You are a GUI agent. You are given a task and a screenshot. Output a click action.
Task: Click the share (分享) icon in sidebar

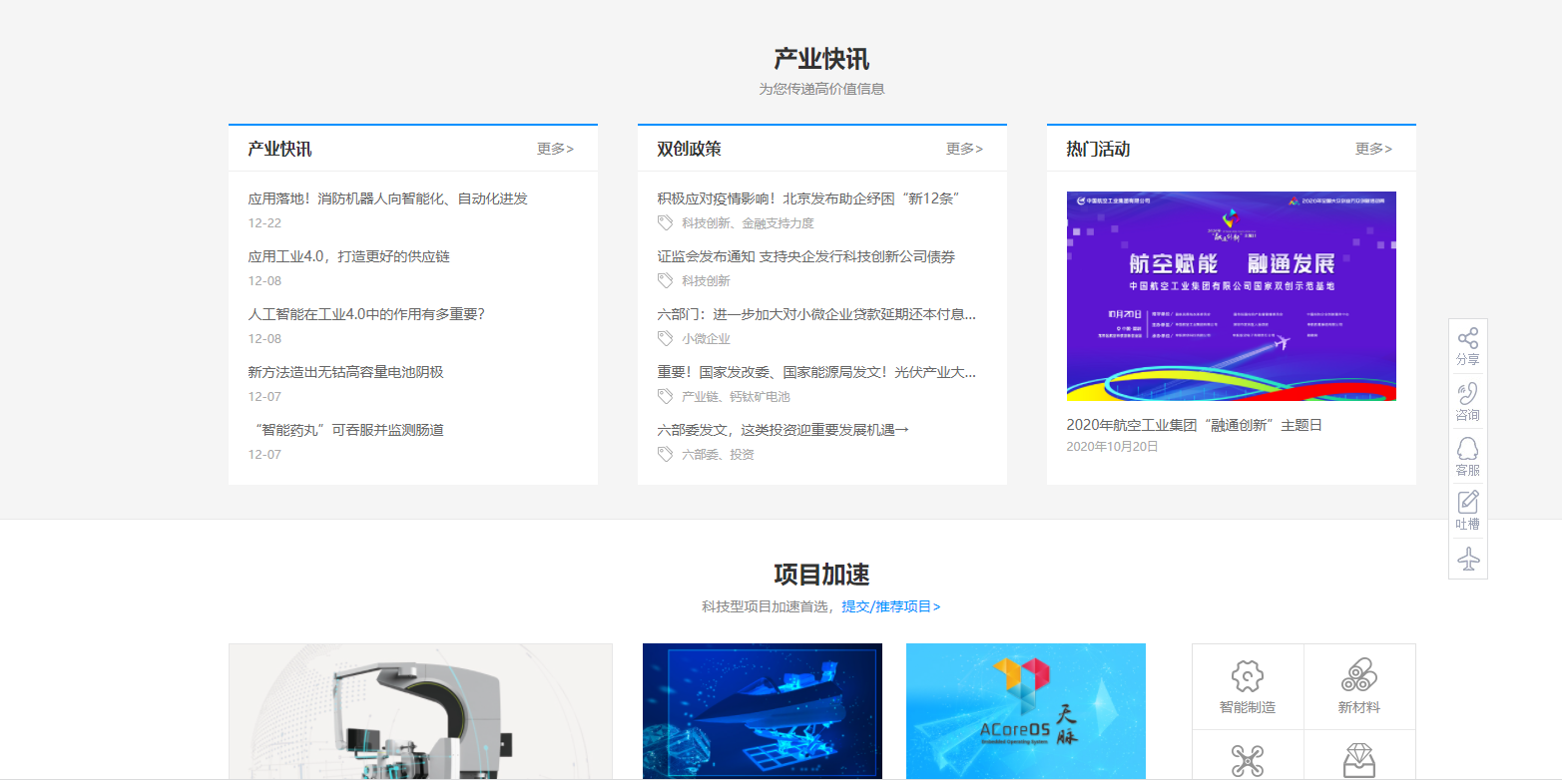coord(1467,339)
